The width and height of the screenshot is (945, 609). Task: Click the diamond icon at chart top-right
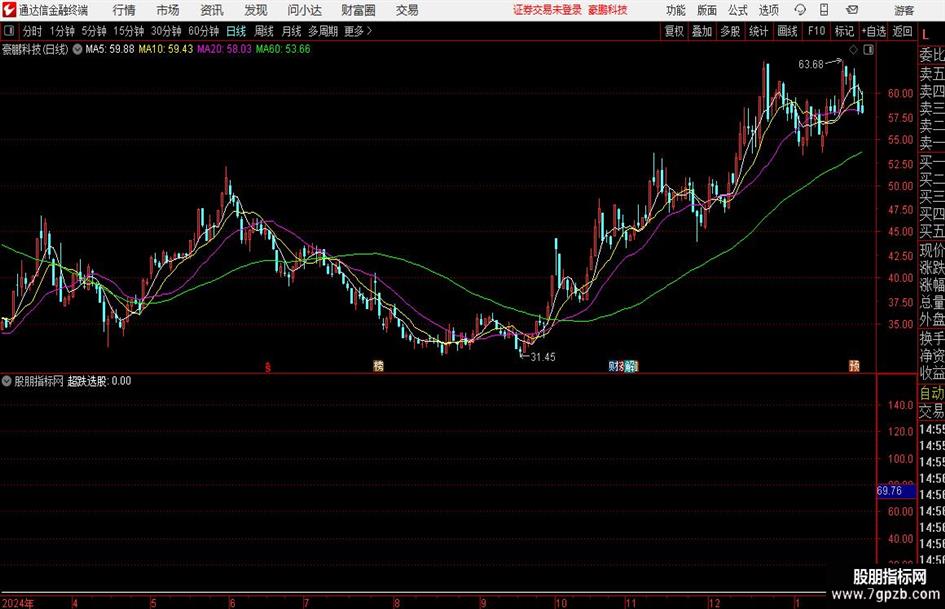pyautogui.click(x=853, y=50)
